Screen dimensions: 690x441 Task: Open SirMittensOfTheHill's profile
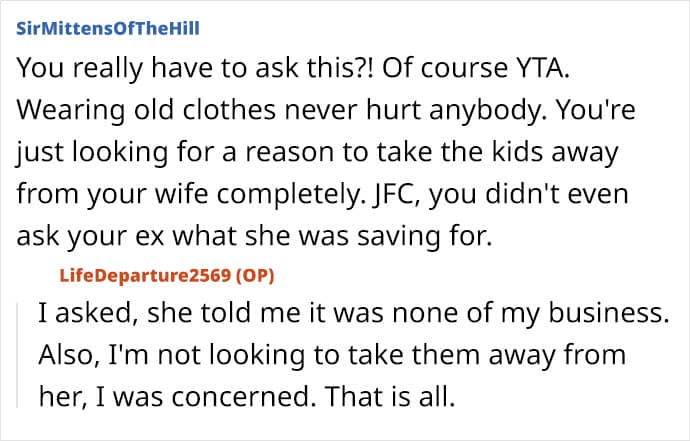[x=108, y=29]
